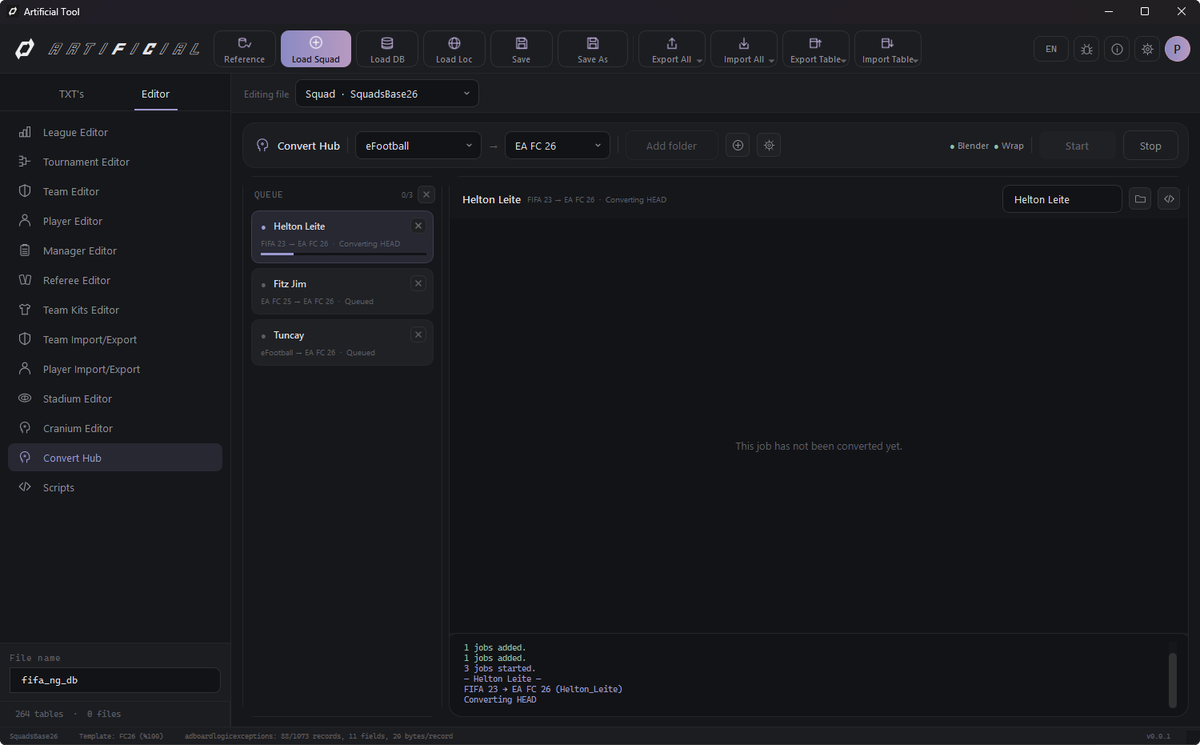Screen dimensions: 1200x745
Task: Open Team Kits Editor in sidebar
Action: coord(115,310)
